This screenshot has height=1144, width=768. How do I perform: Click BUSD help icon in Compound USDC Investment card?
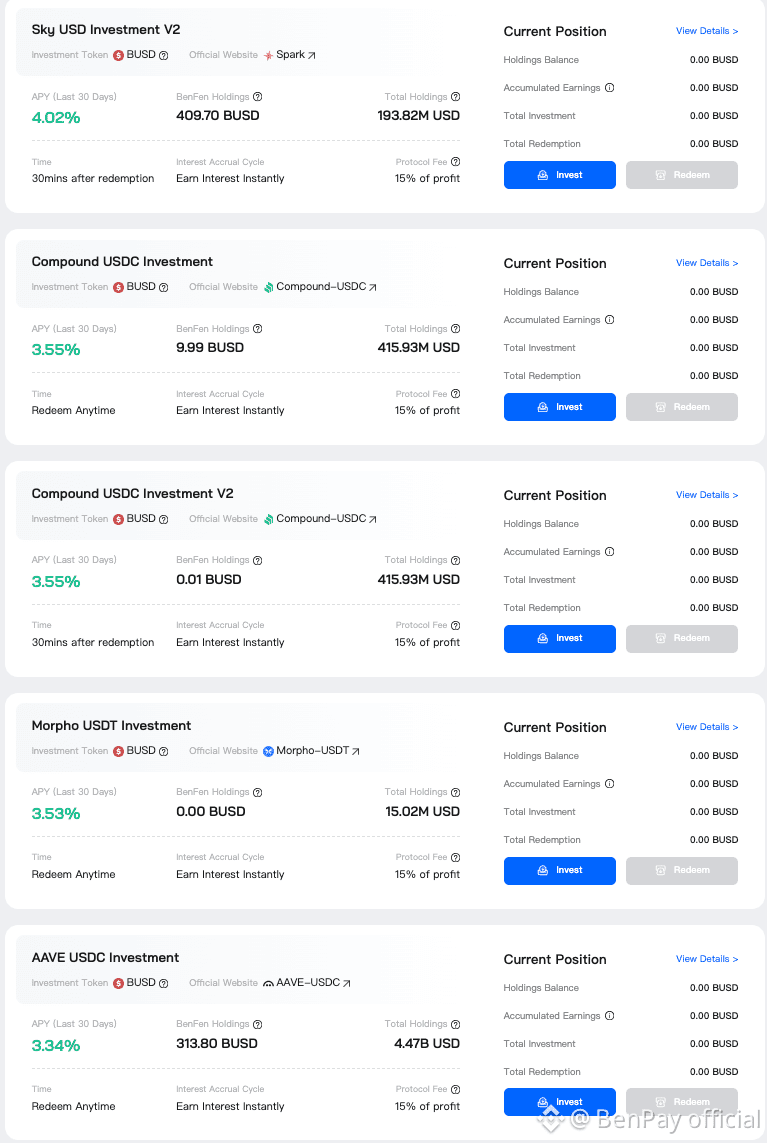(163, 287)
